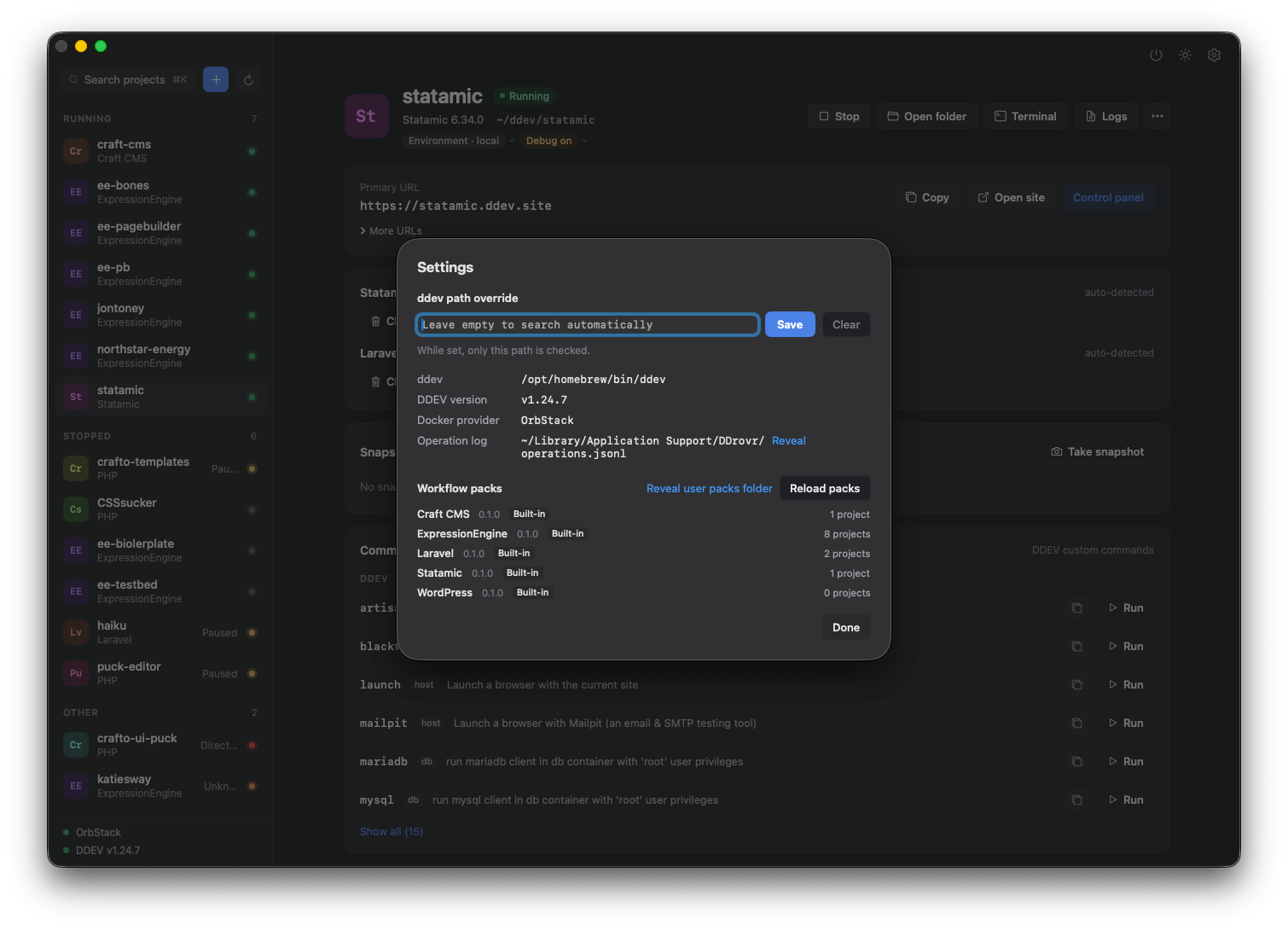Viewport: 1288px width, 930px height.
Task: Save the ddev path override
Action: tap(790, 324)
